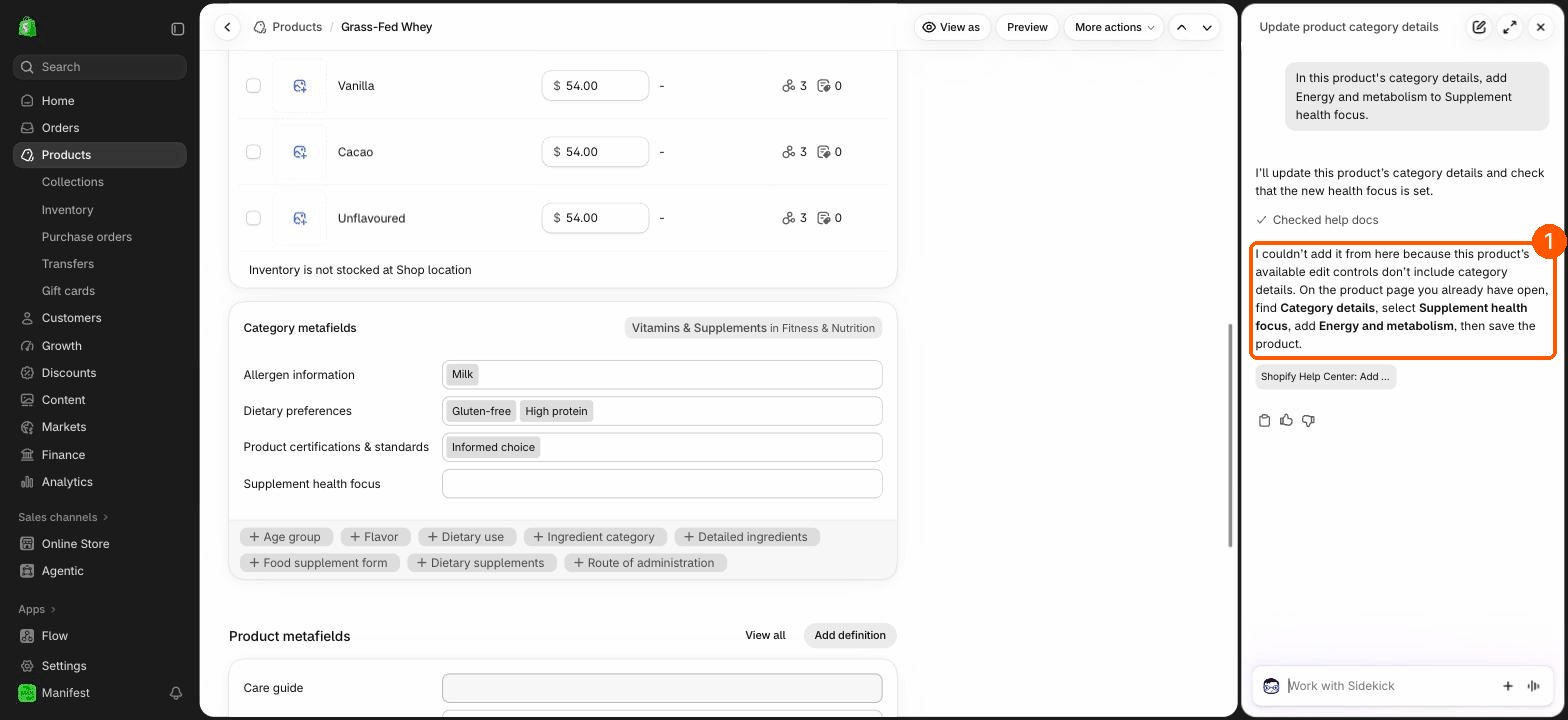Image resolution: width=1568 pixels, height=720 pixels.
Task: Close the Sidekick panel
Action: click(1541, 27)
